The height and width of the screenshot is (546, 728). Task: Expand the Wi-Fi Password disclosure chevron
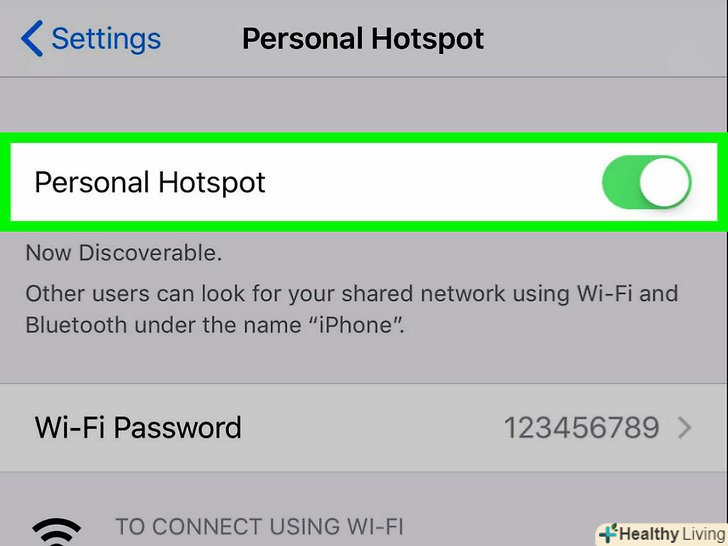[x=685, y=428]
